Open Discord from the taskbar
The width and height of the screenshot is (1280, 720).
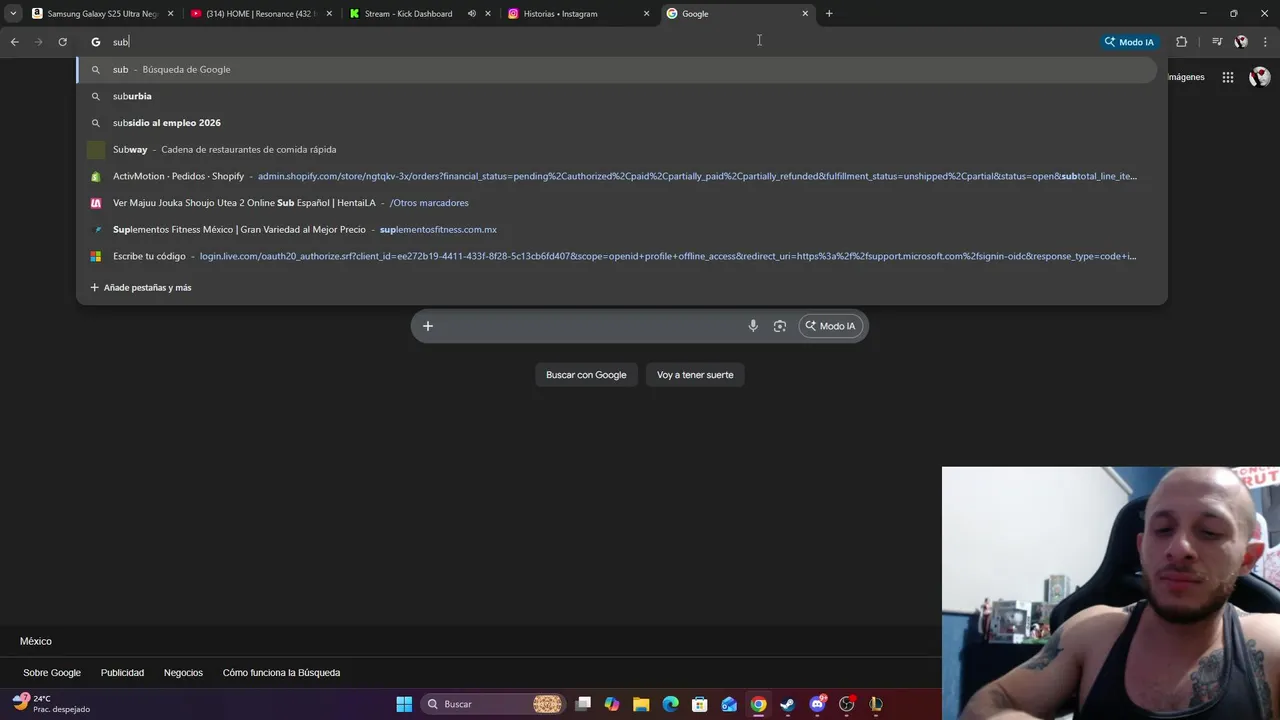[x=817, y=704]
